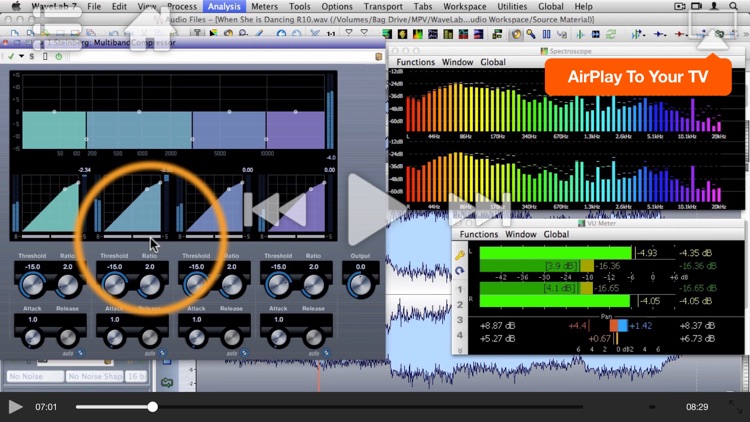Click the magnifier zoom tool in WaveLab toolbar
750x422 pixels.
coord(243,33)
